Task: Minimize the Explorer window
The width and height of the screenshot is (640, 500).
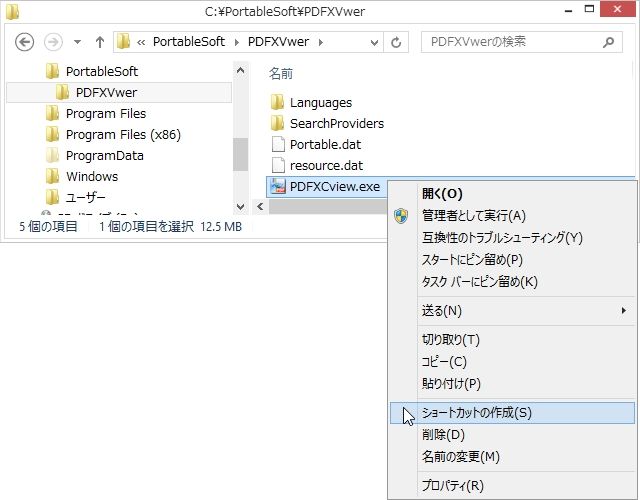Action: [568, 11]
